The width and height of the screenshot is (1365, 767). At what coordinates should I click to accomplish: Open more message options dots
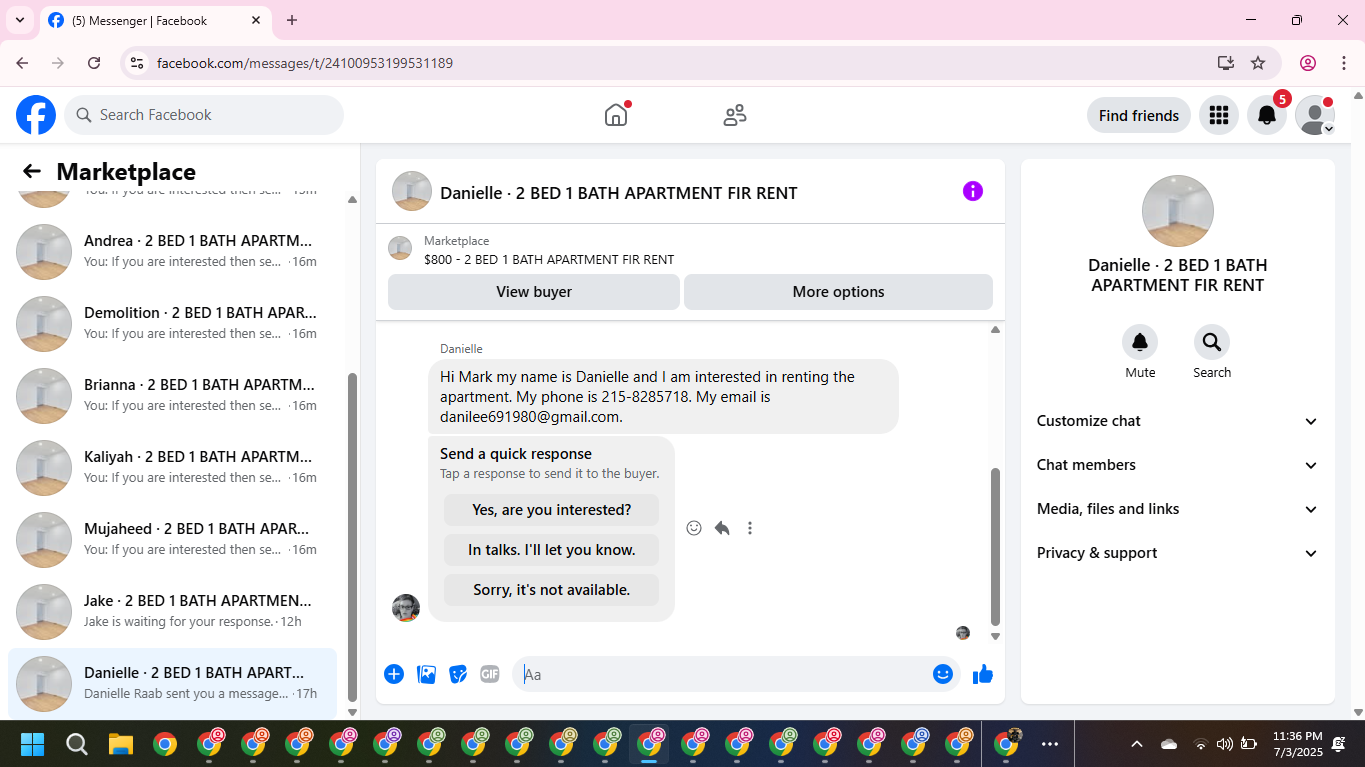[x=750, y=528]
